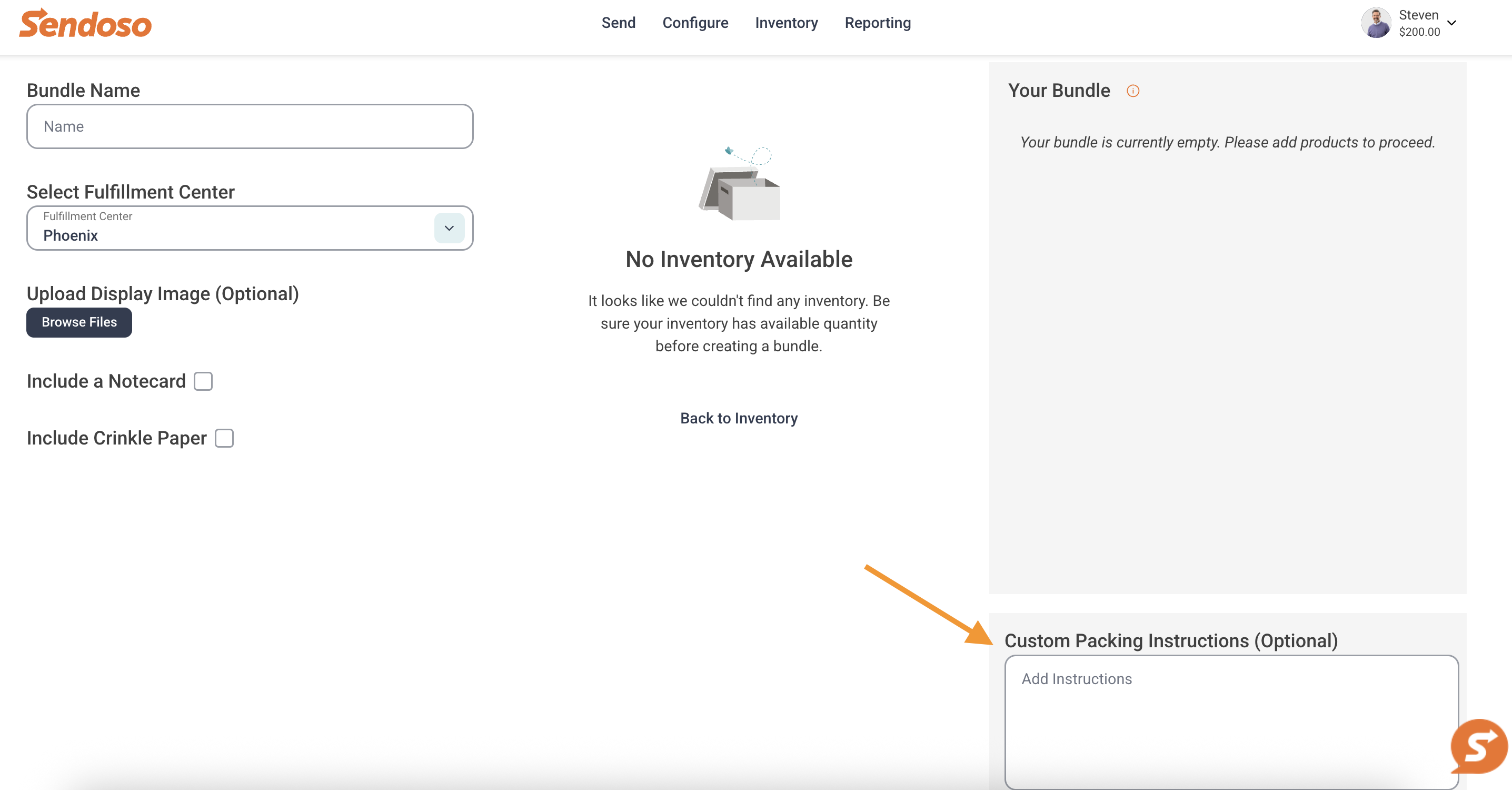1512x790 pixels.
Task: Open the Configure menu
Action: click(695, 23)
